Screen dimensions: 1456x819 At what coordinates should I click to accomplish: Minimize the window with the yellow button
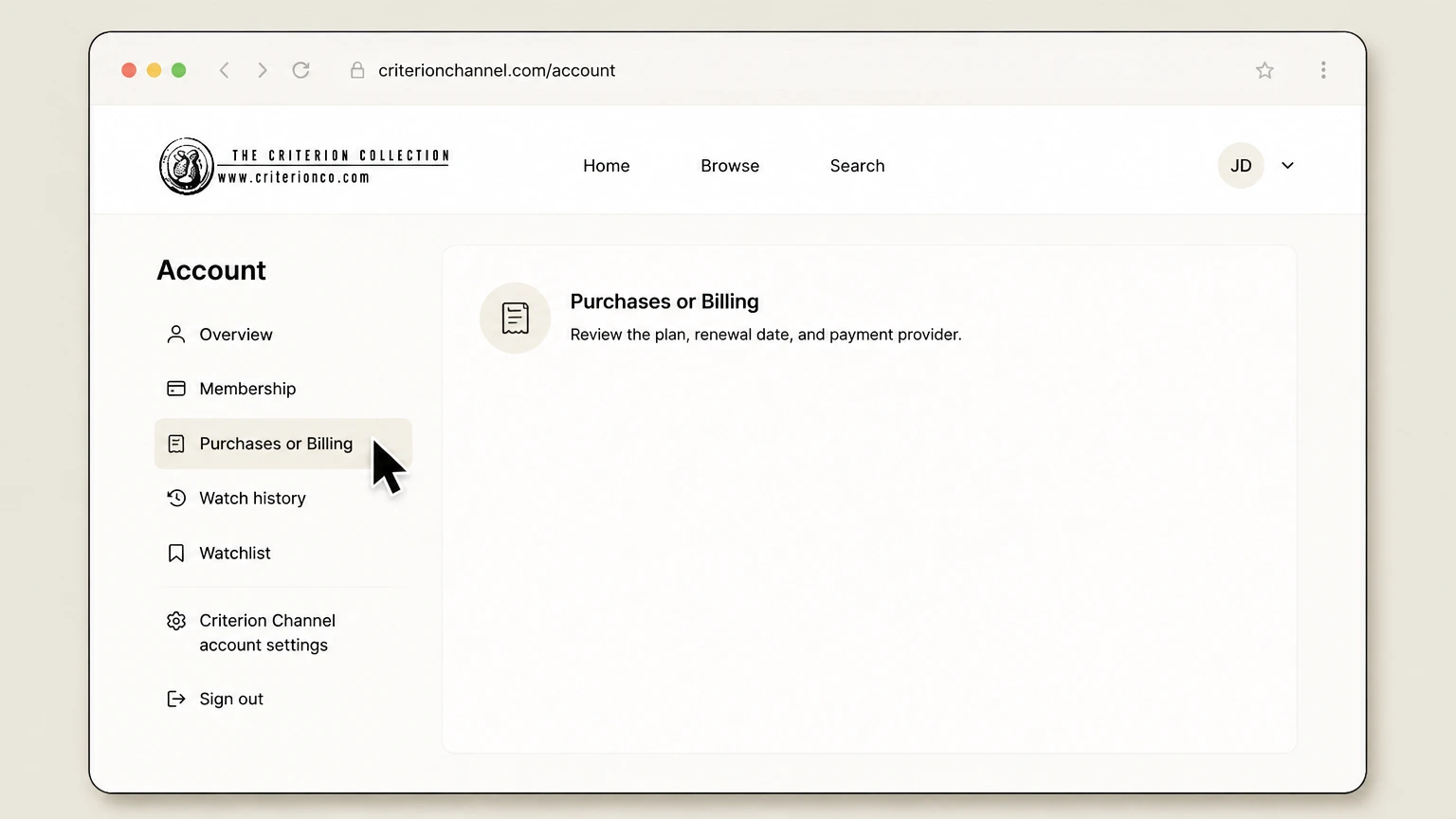click(x=154, y=70)
